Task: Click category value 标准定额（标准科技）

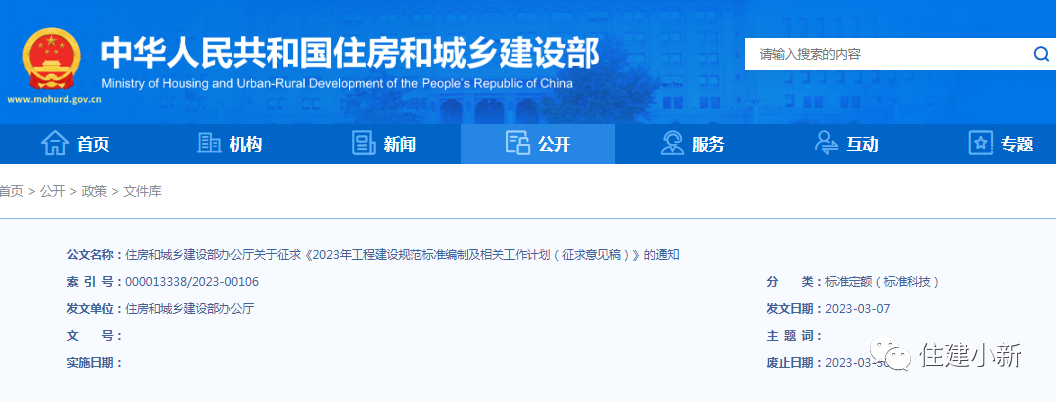Action: (x=882, y=282)
